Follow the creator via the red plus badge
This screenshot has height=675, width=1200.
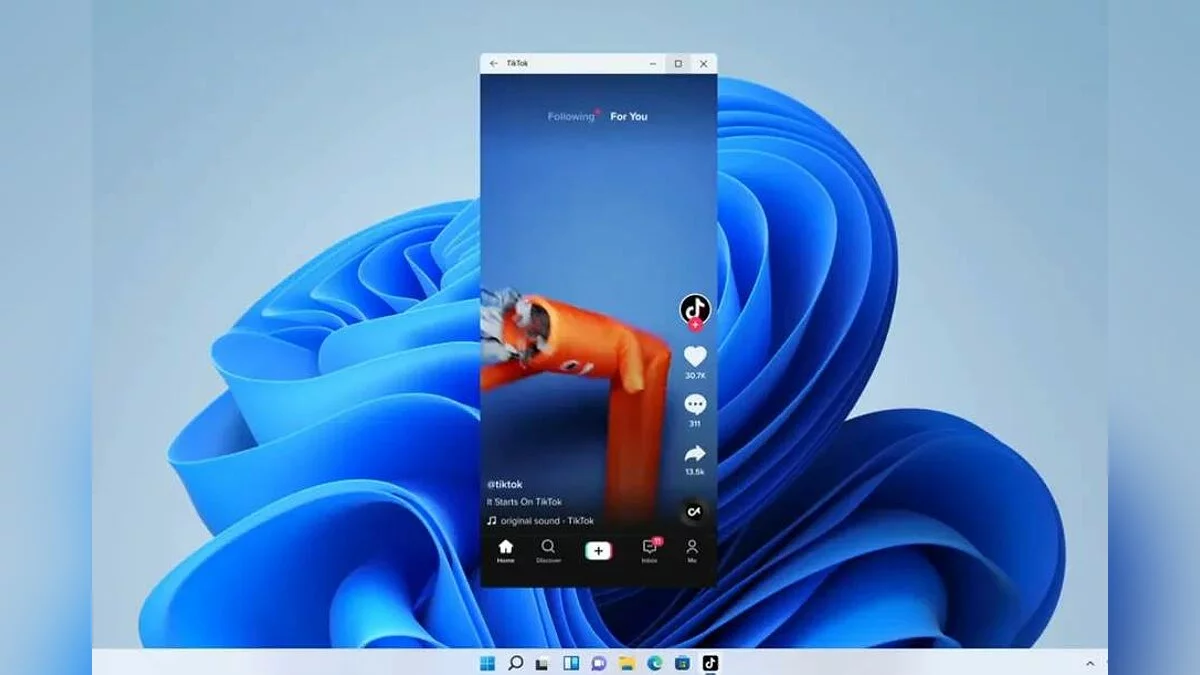point(695,325)
